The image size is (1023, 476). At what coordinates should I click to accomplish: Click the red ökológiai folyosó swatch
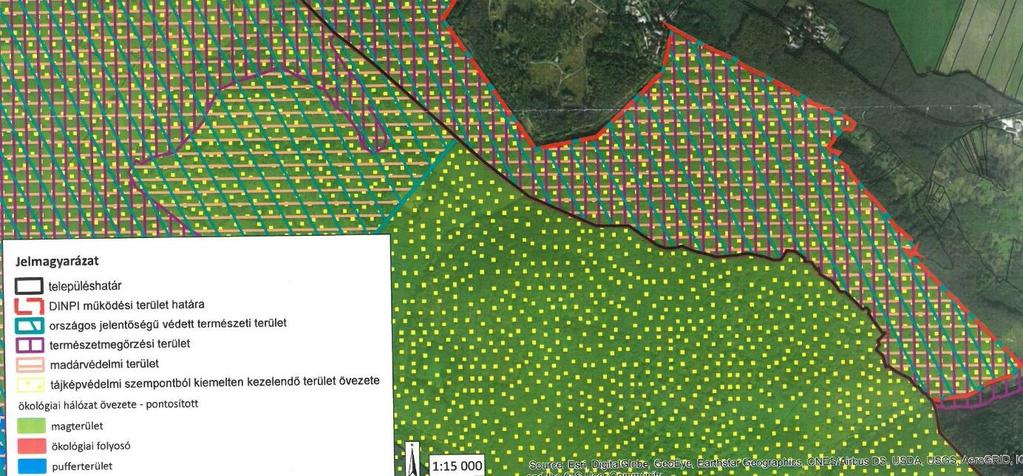point(29,447)
